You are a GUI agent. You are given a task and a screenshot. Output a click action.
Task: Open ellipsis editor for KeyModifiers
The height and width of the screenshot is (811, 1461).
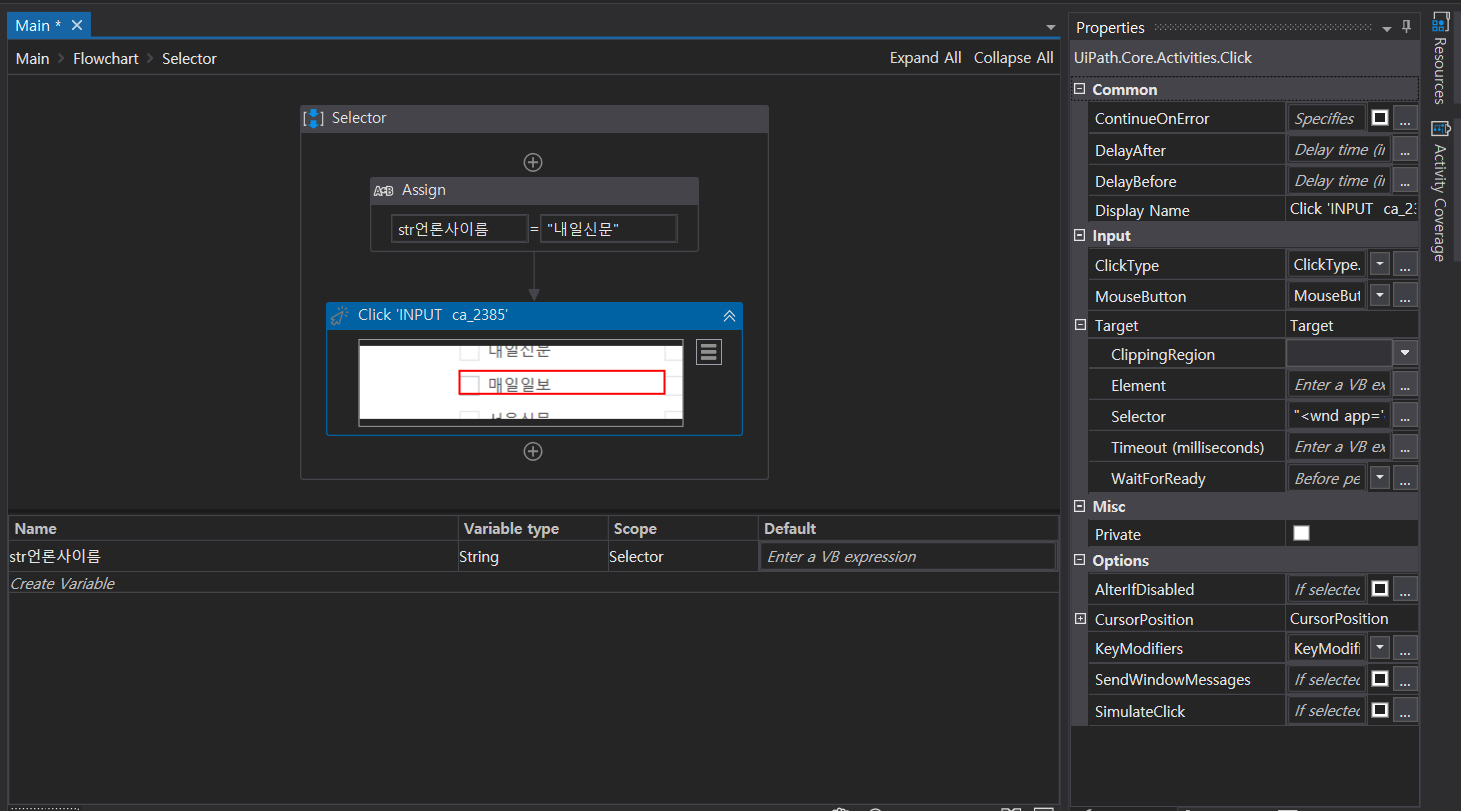coord(1405,648)
